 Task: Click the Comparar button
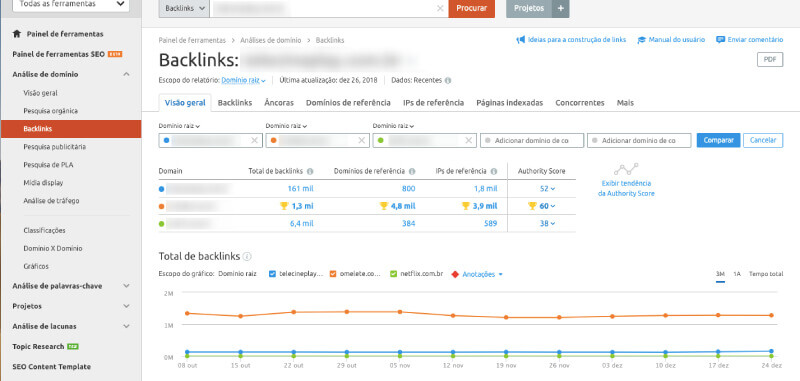pos(718,140)
